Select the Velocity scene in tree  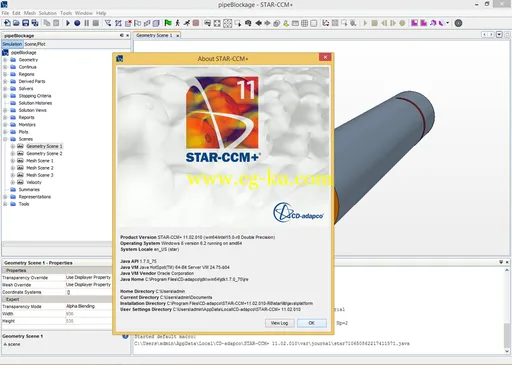point(34,182)
